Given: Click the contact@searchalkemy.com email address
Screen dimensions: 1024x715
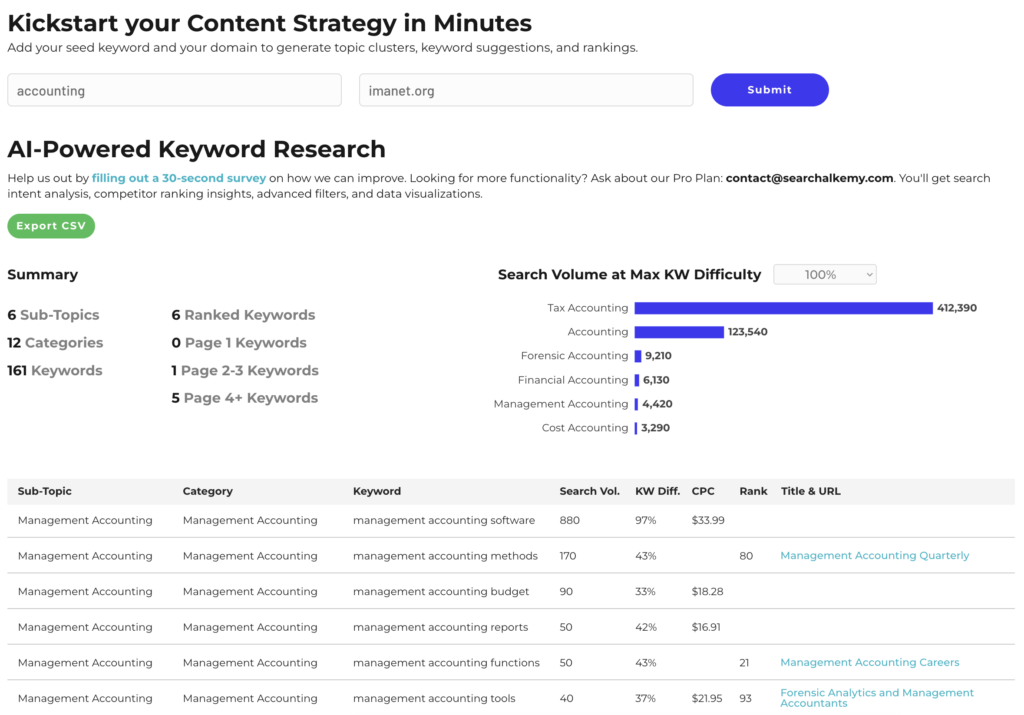Looking at the screenshot, I should point(808,178).
